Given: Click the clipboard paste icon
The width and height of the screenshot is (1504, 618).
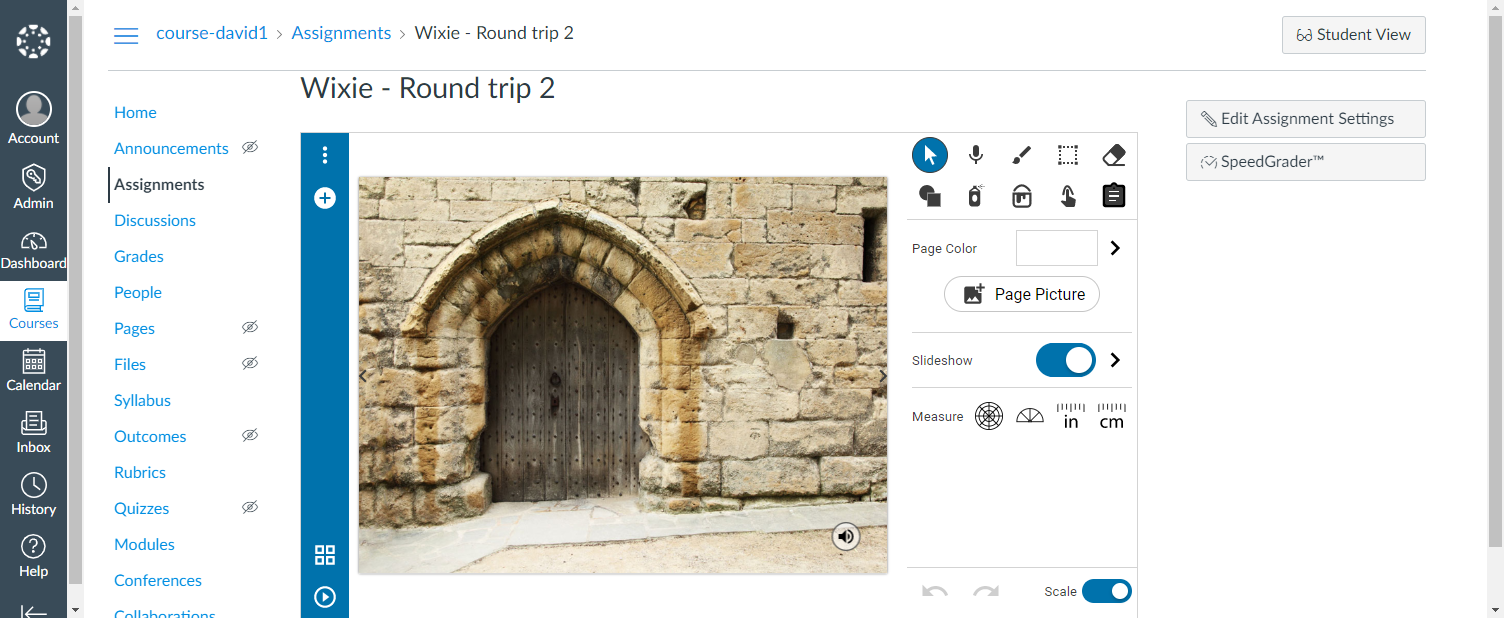Looking at the screenshot, I should (1114, 195).
